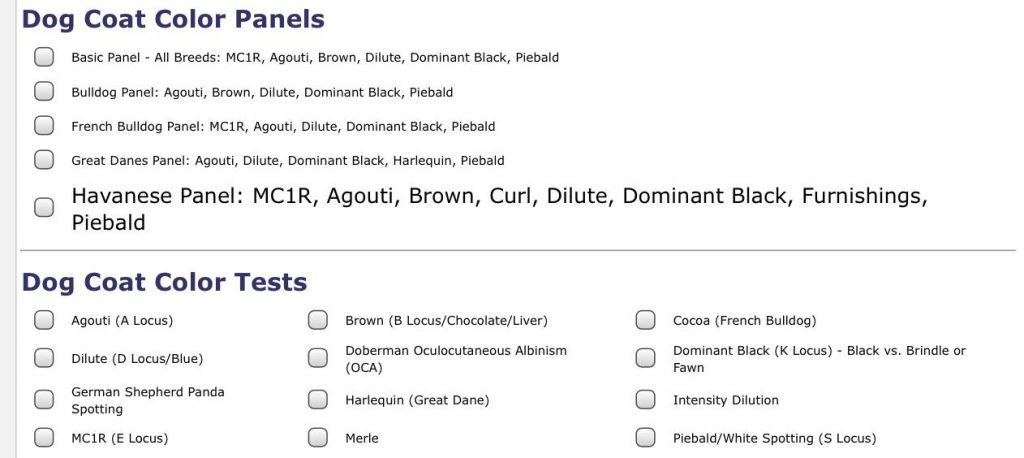This screenshot has height=458, width=1024.
Task: Check the MC1R (E Locus) checkbox
Action: click(44, 438)
